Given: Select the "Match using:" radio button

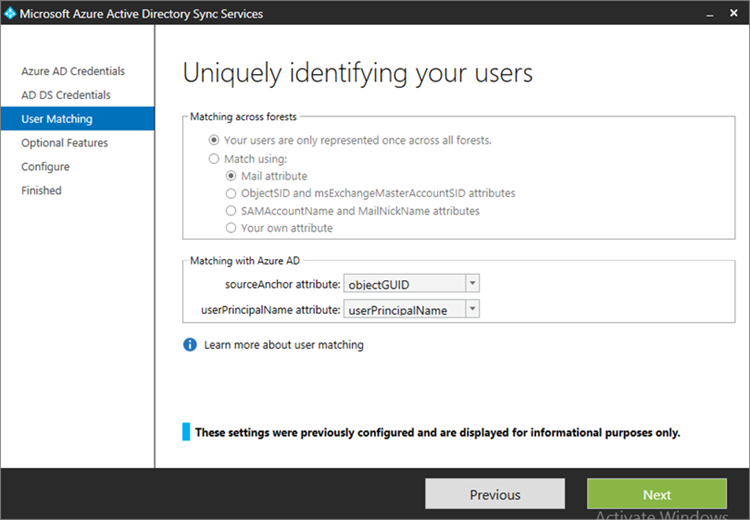Looking at the screenshot, I should click(x=214, y=159).
